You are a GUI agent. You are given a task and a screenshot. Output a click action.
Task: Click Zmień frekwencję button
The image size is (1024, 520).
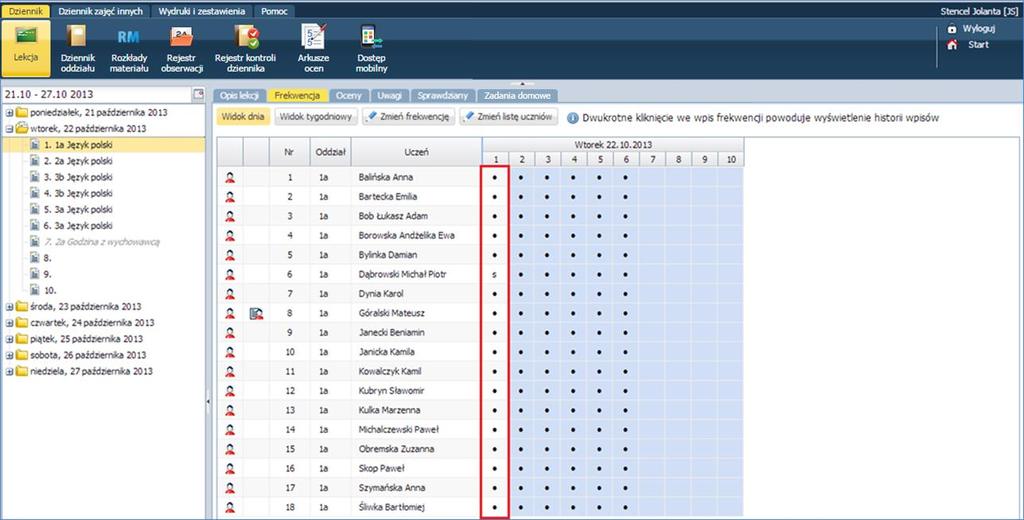pos(409,117)
